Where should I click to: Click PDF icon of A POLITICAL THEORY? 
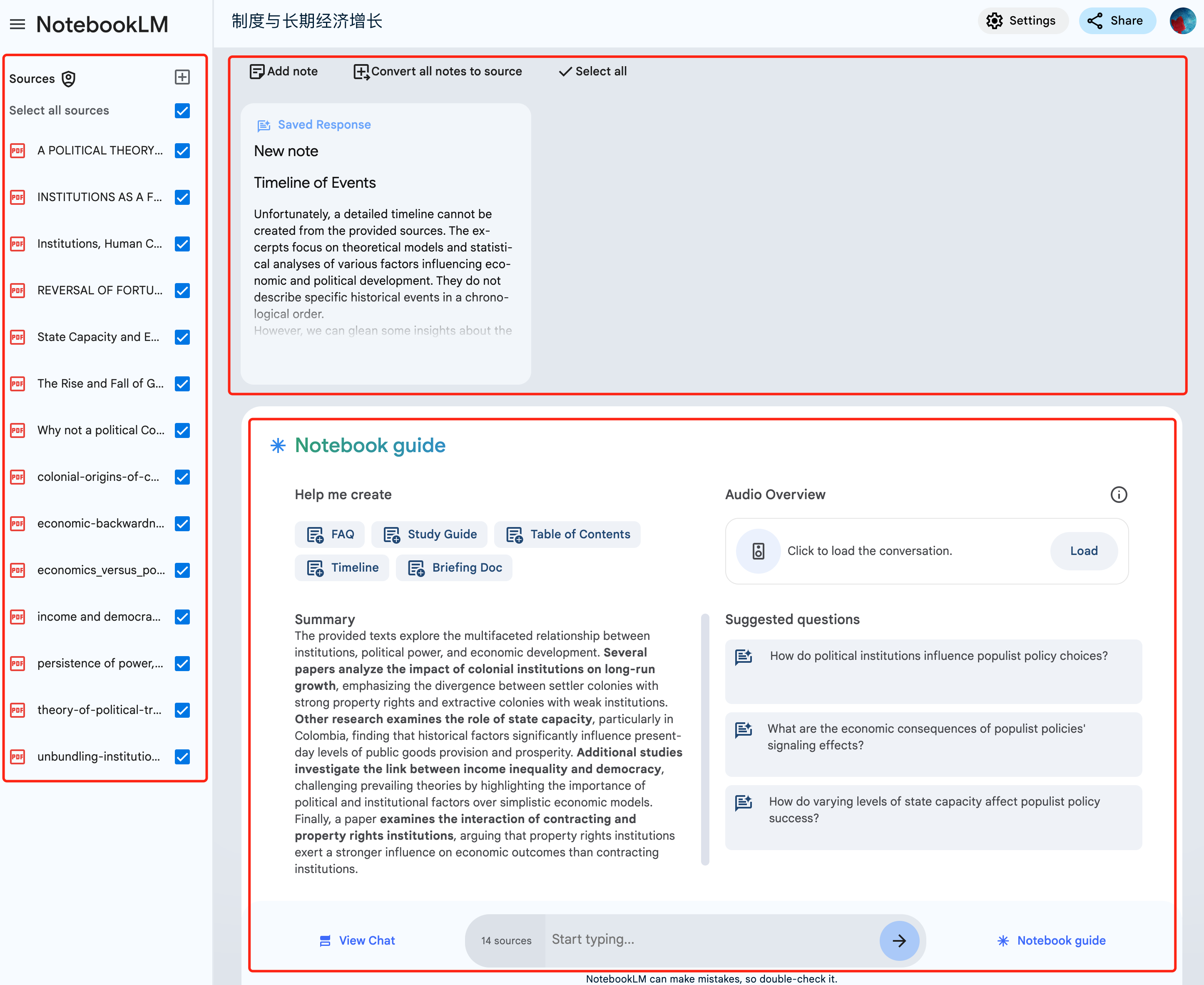pyautogui.click(x=17, y=150)
